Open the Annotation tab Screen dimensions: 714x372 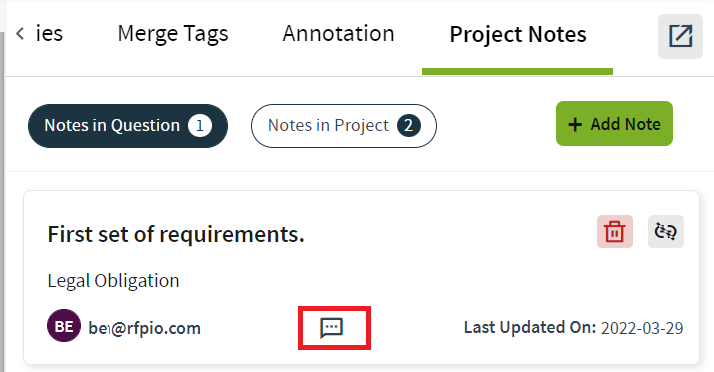point(338,34)
